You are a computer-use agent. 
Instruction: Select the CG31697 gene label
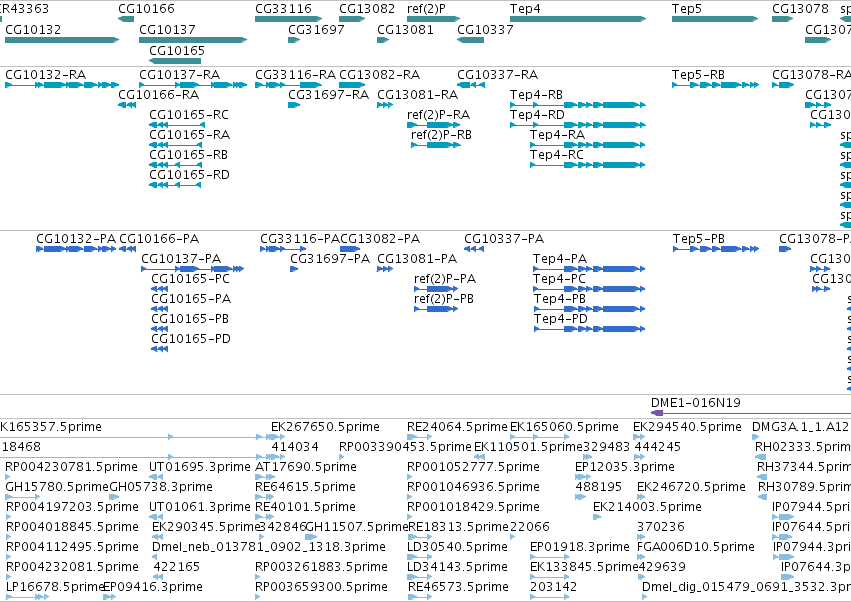[x=316, y=30]
